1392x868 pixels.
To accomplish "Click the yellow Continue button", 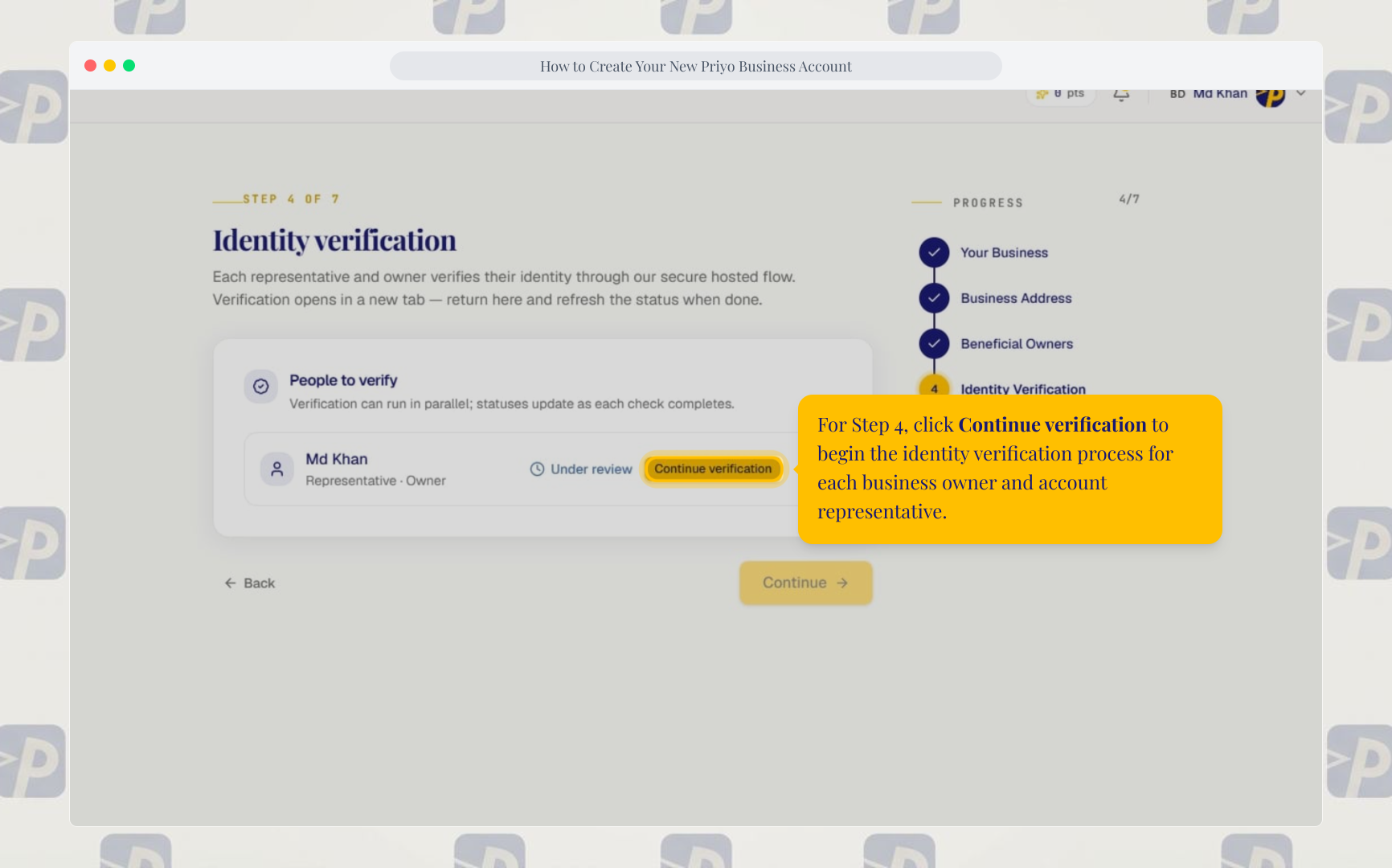I will [x=805, y=583].
